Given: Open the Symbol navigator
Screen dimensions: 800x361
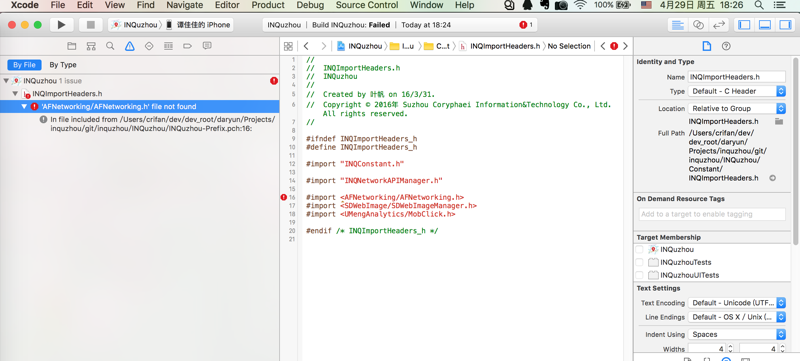Looking at the screenshot, I should [91, 46].
